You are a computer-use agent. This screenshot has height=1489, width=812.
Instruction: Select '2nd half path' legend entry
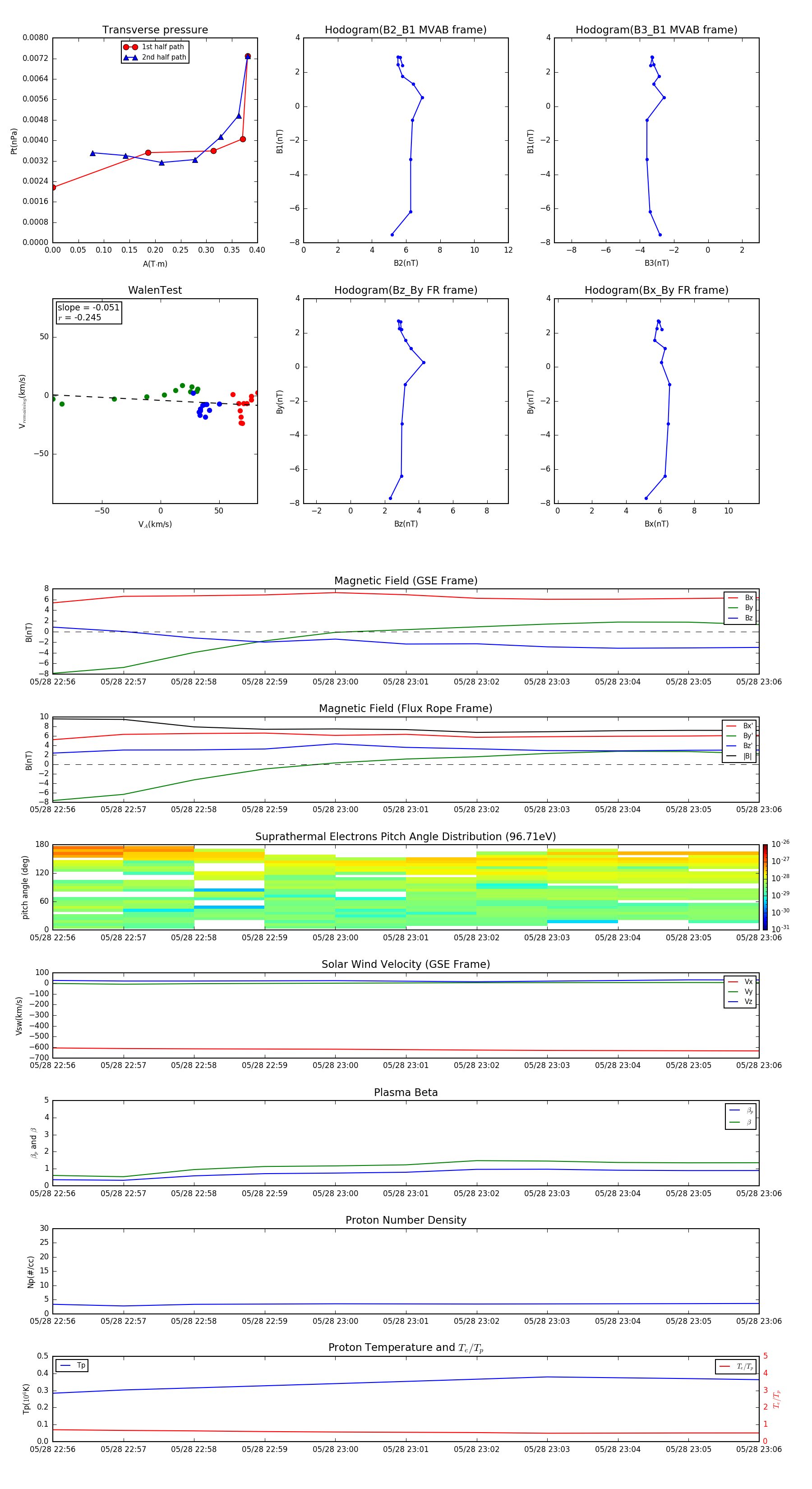click(x=155, y=57)
